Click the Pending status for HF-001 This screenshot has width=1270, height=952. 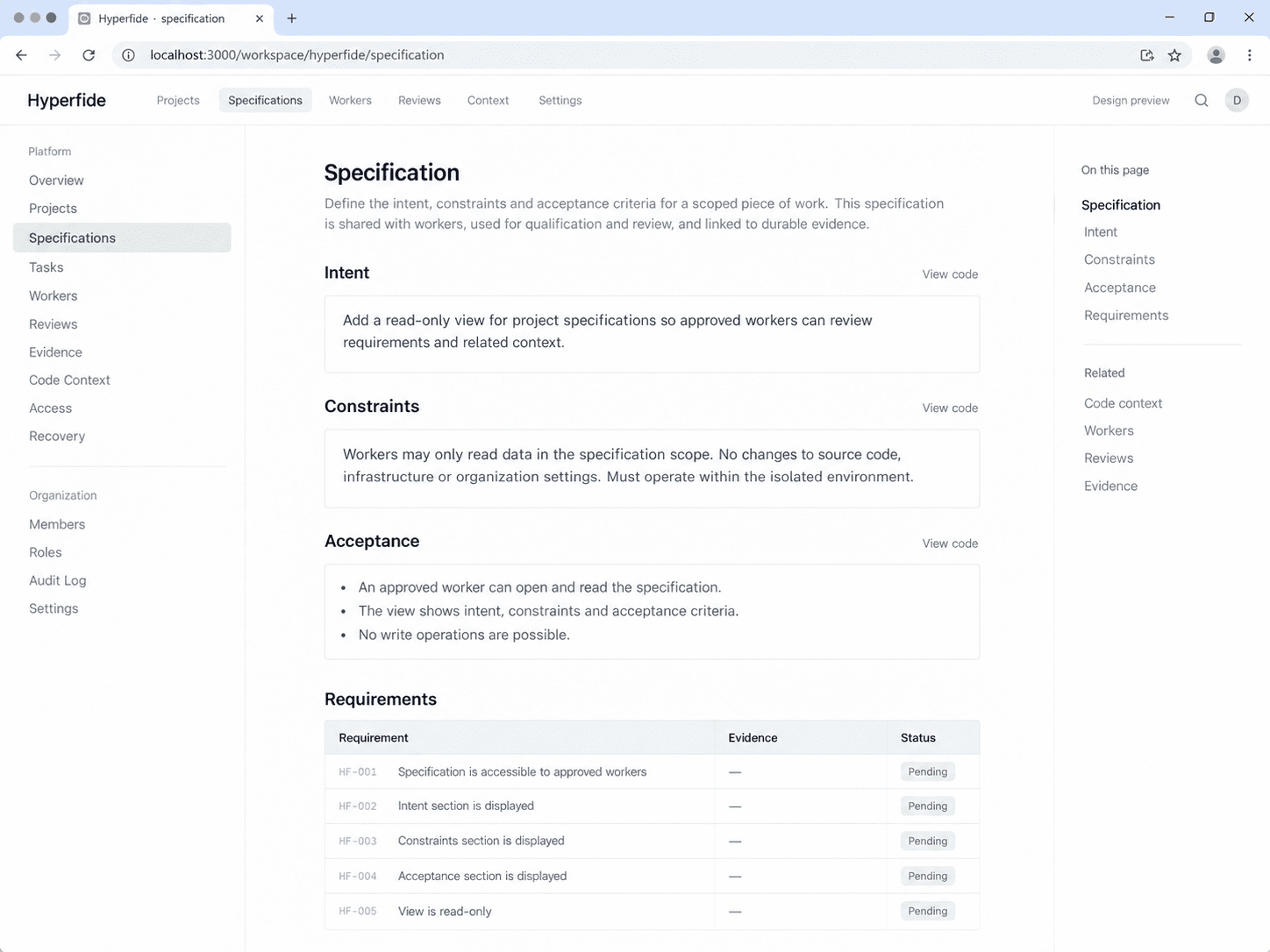(927, 772)
